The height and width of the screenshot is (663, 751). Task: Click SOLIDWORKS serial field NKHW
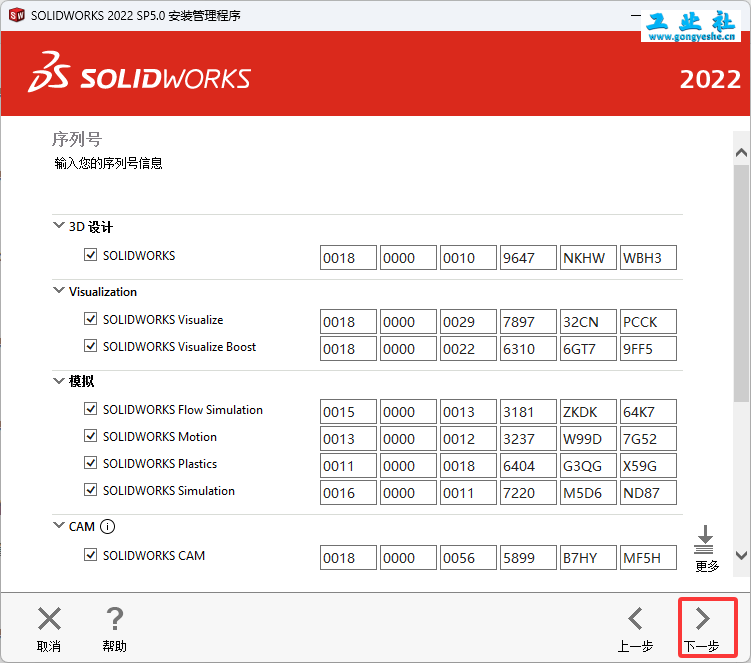[x=588, y=258]
